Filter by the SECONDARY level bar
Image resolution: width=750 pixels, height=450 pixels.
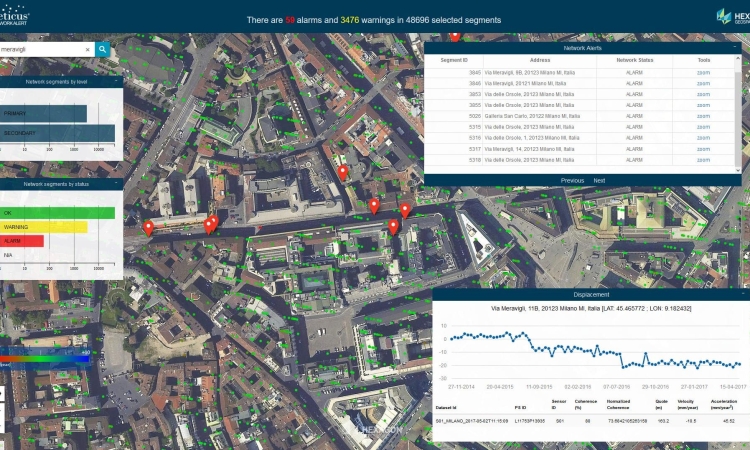pos(57,133)
